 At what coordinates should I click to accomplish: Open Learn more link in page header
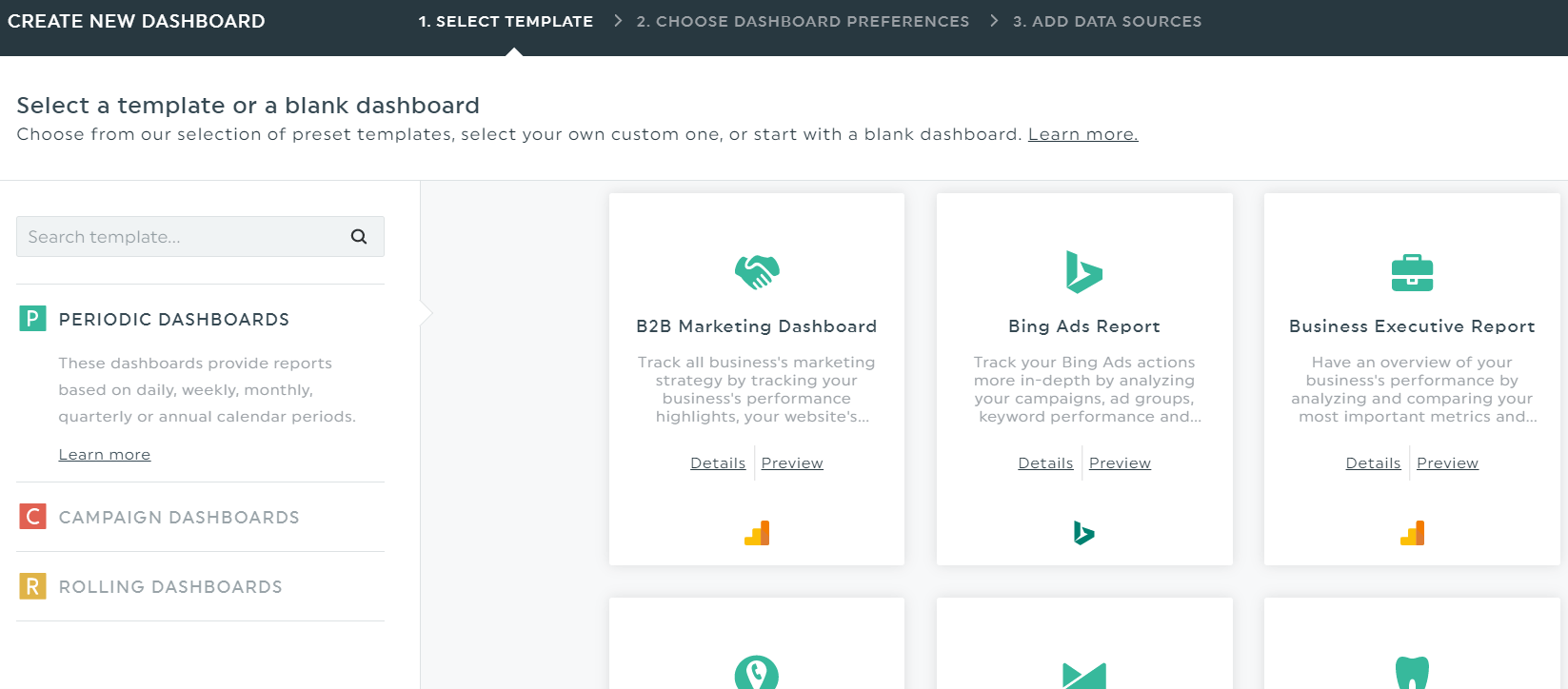click(x=1082, y=134)
